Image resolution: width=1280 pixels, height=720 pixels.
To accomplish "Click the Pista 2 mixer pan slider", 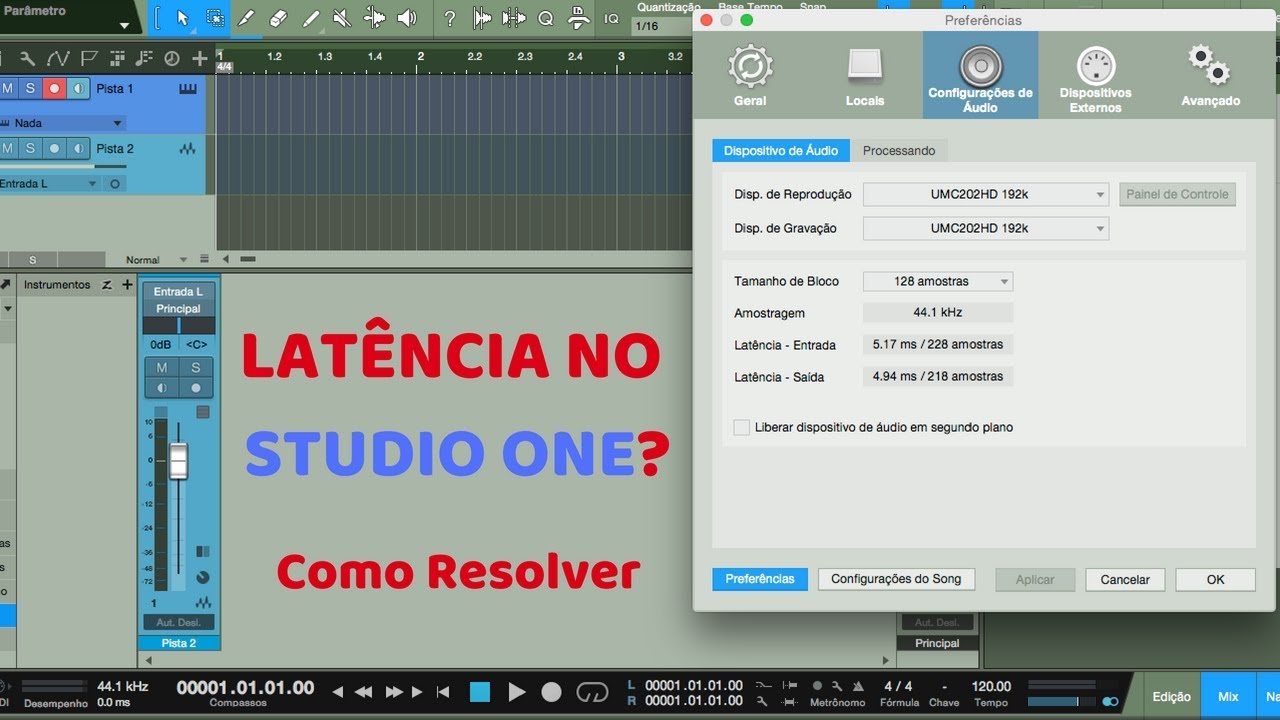I will tap(179, 326).
